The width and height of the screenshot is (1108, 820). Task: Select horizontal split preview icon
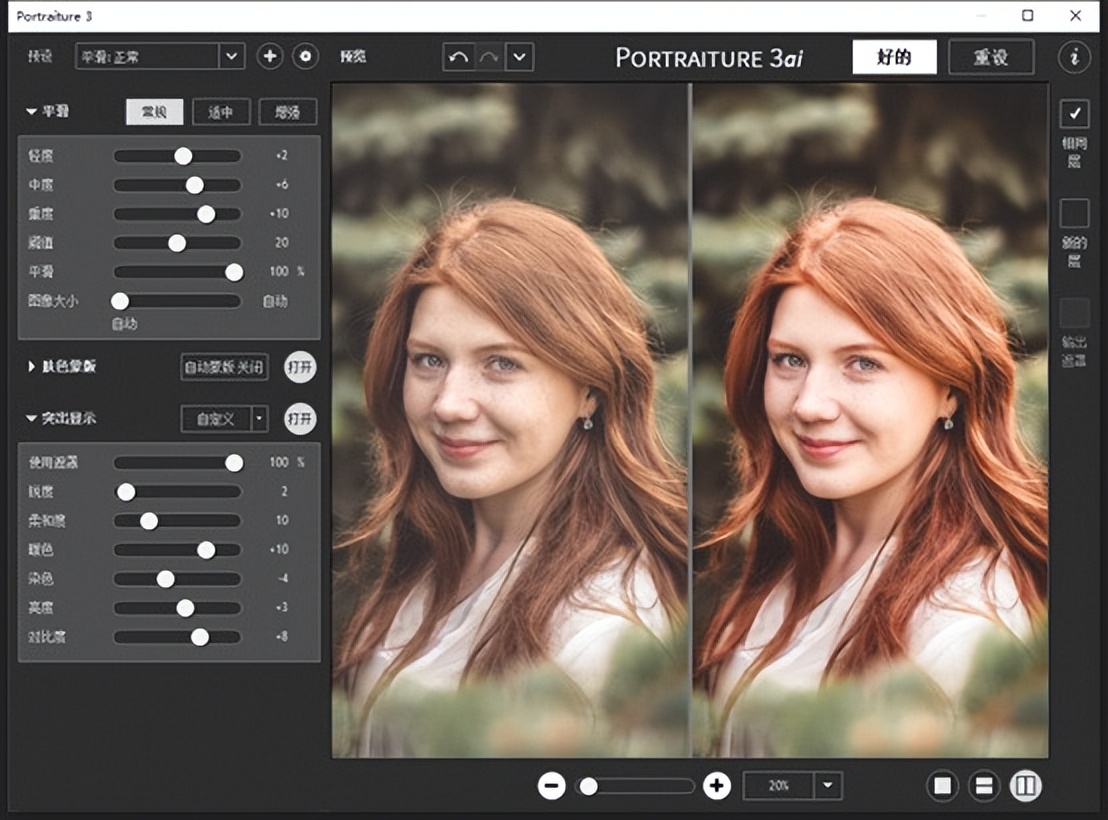(983, 786)
